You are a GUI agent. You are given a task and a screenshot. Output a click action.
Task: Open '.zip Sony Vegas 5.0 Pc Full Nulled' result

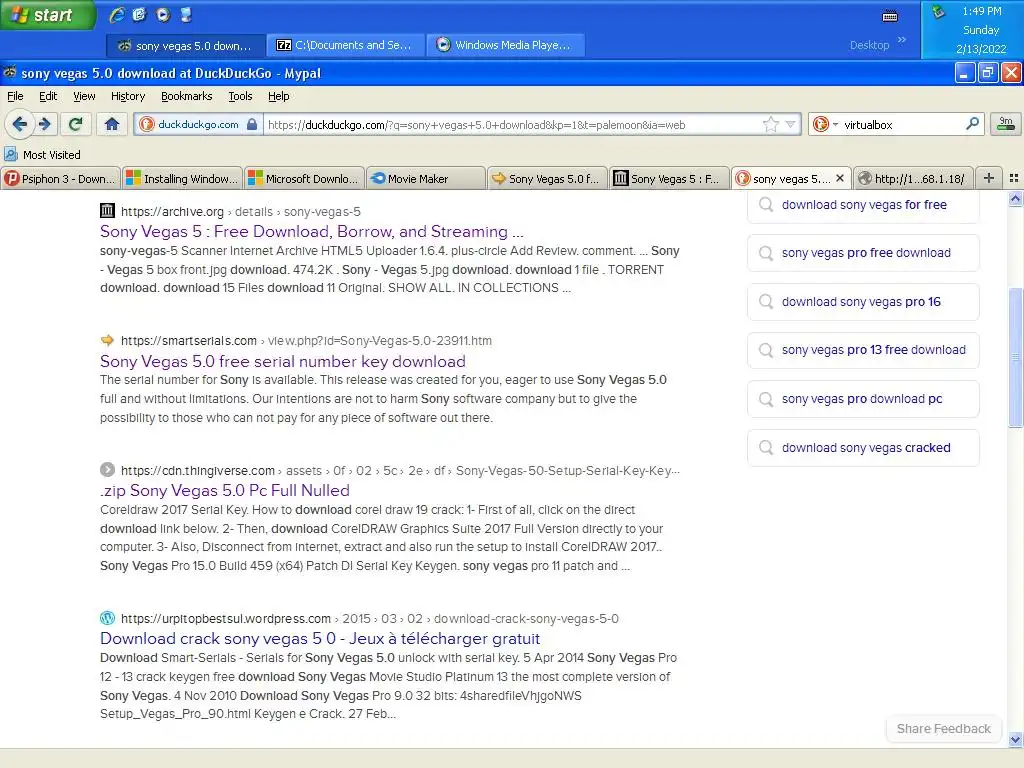click(225, 490)
